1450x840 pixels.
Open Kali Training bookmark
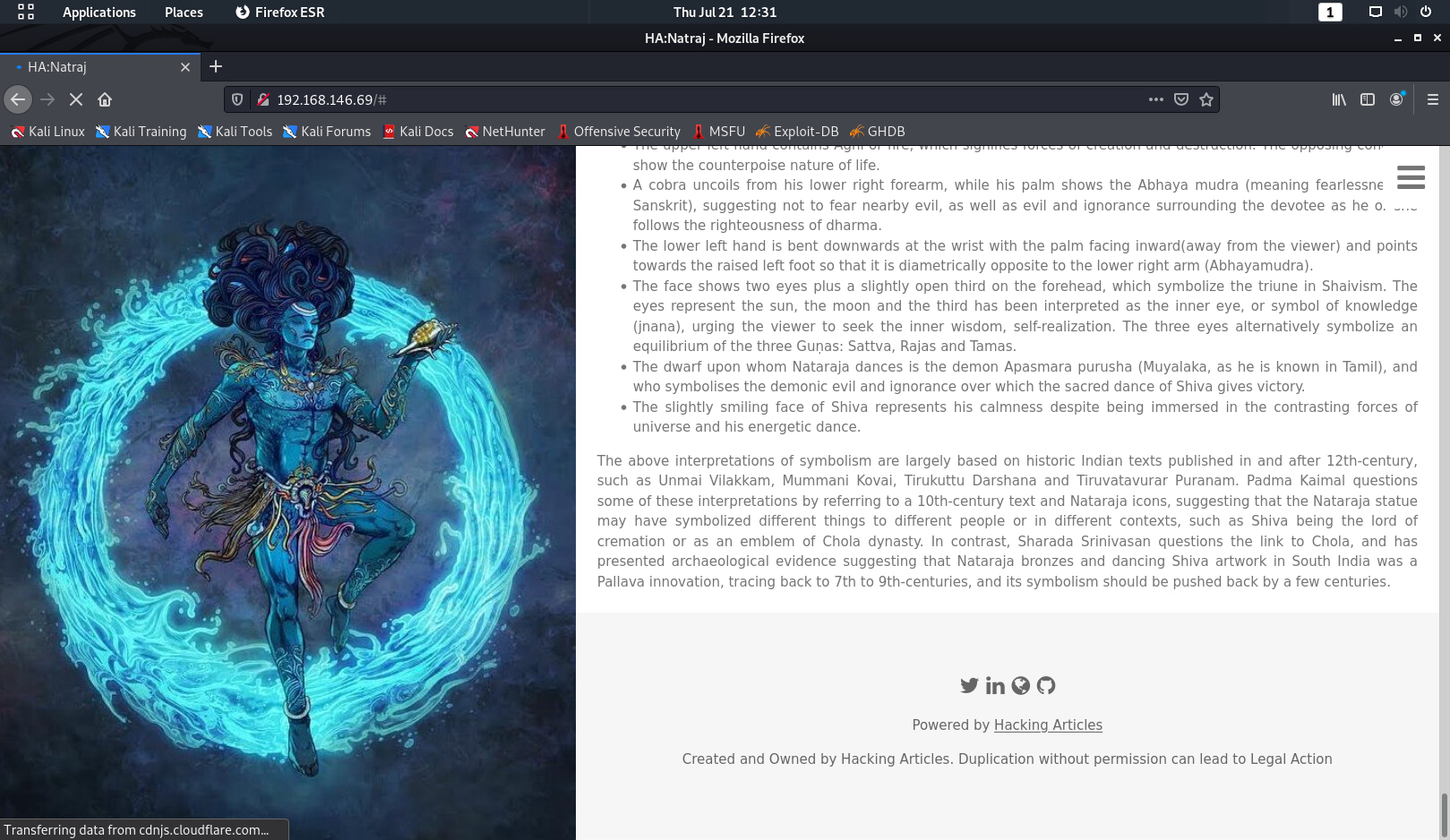141,132
